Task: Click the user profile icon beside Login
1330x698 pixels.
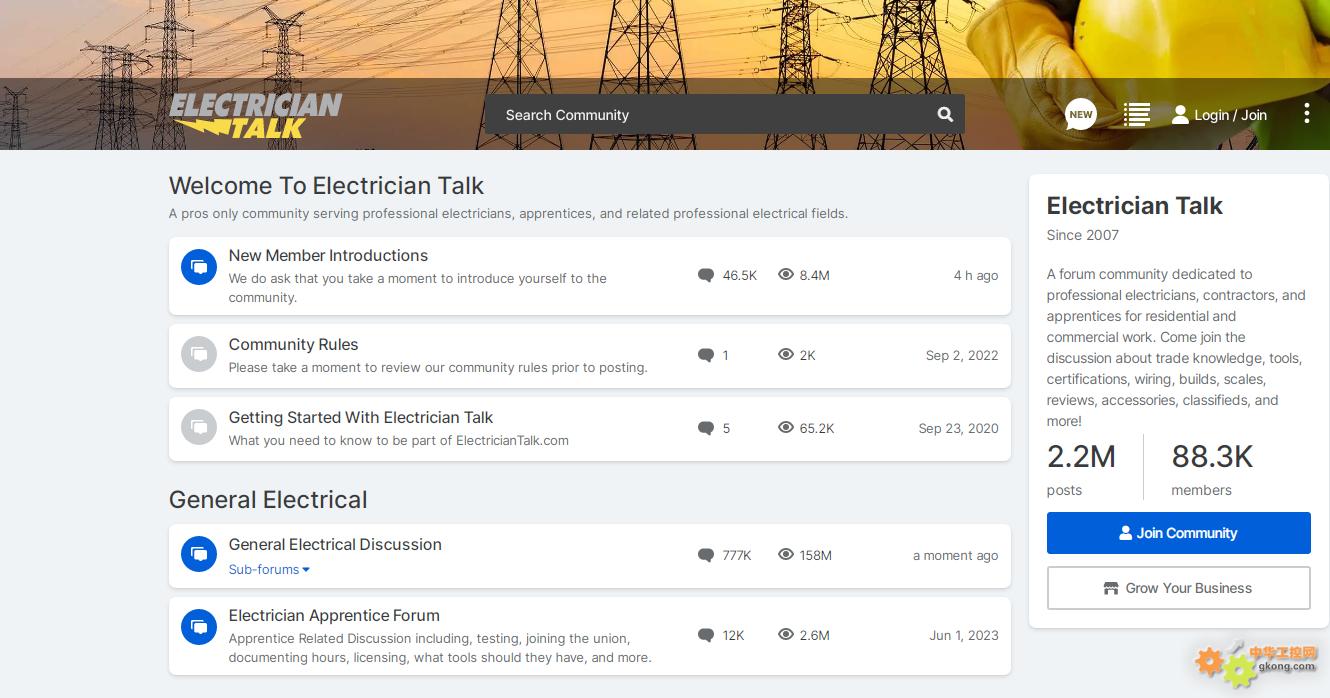Action: [1180, 115]
